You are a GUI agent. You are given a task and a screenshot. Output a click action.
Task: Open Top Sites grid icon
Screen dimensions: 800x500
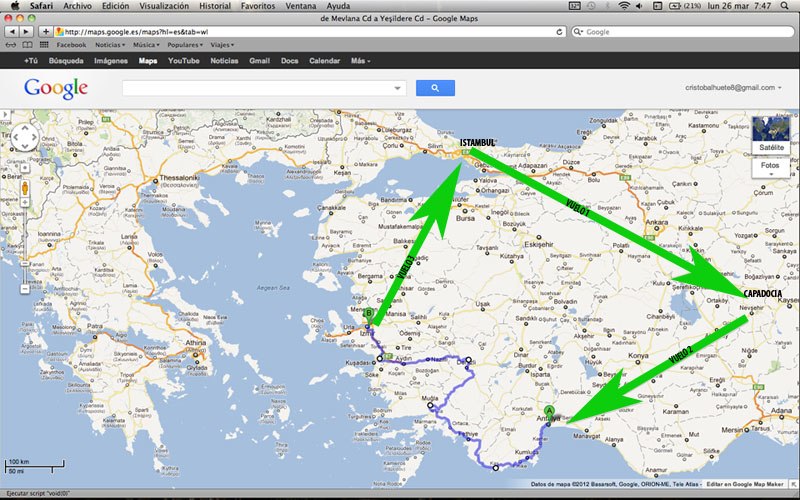pos(44,45)
